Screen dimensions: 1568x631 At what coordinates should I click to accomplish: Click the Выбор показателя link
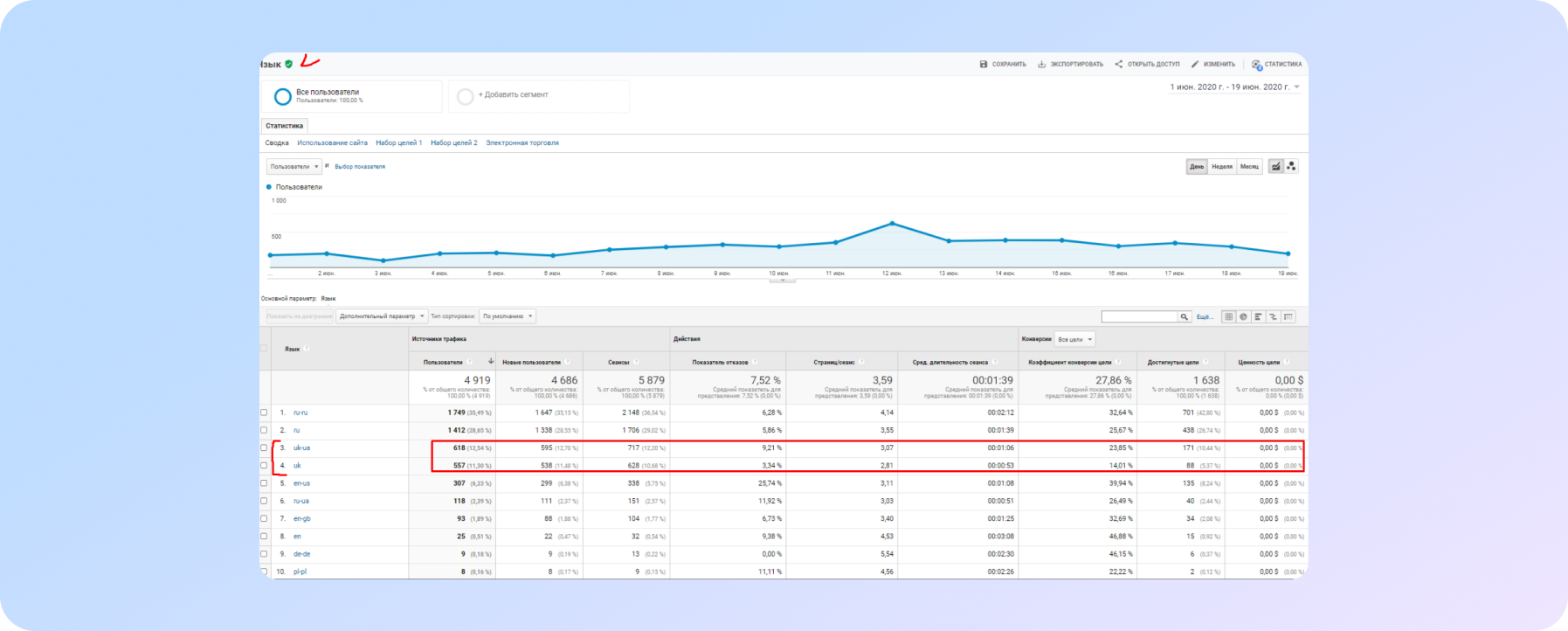pyautogui.click(x=360, y=167)
